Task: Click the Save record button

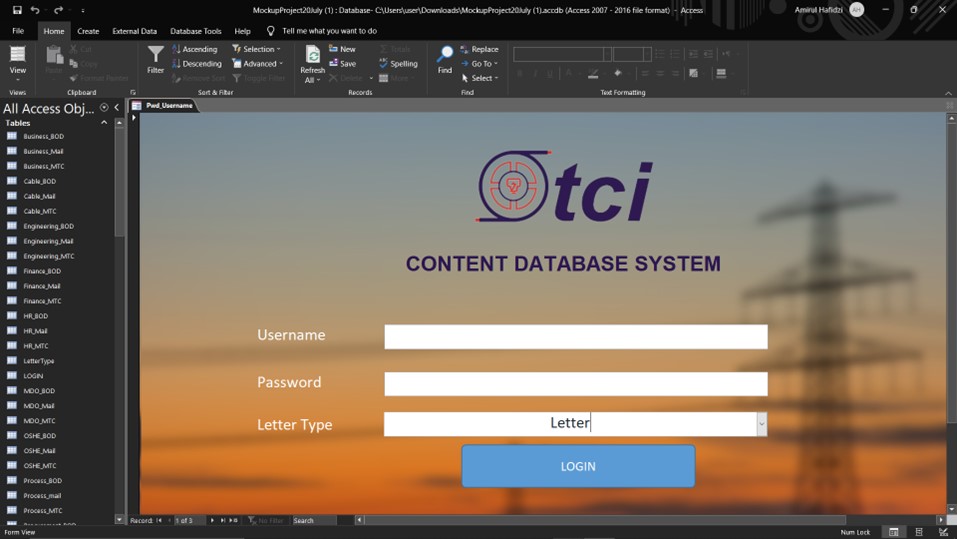Action: (342, 63)
